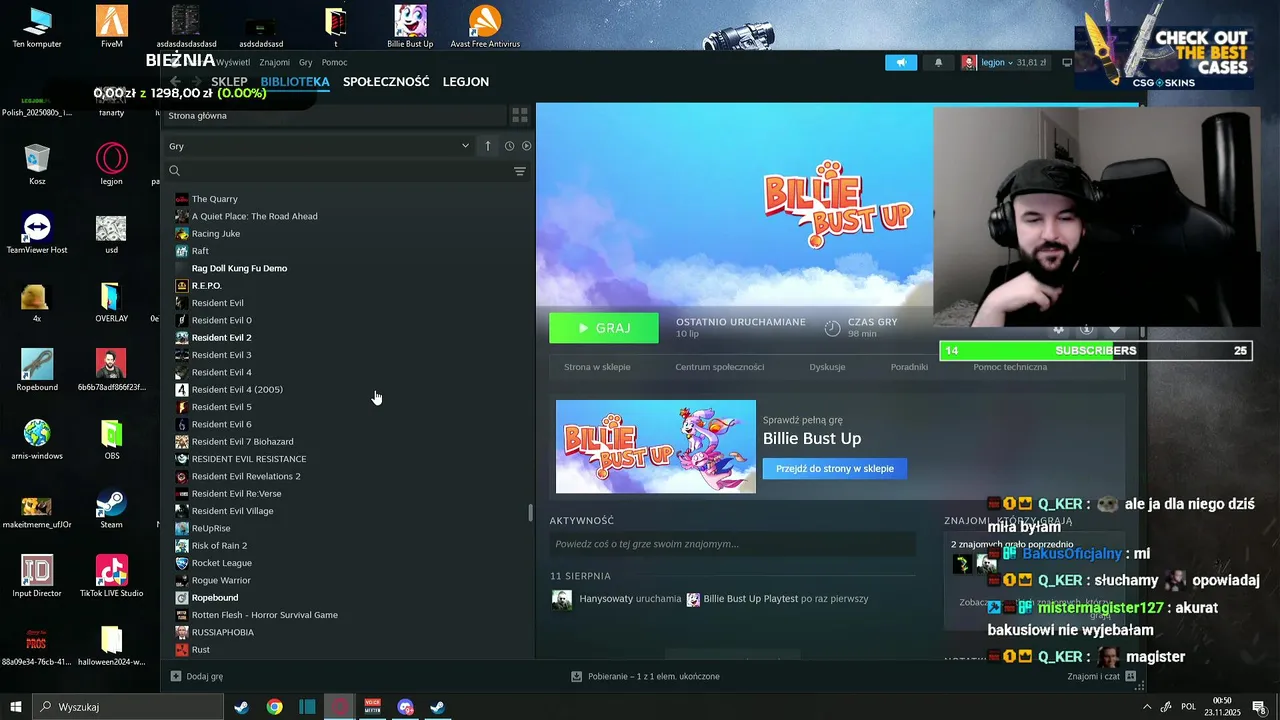This screenshot has height=720, width=1280.
Task: Click the library search field
Action: click(337, 171)
